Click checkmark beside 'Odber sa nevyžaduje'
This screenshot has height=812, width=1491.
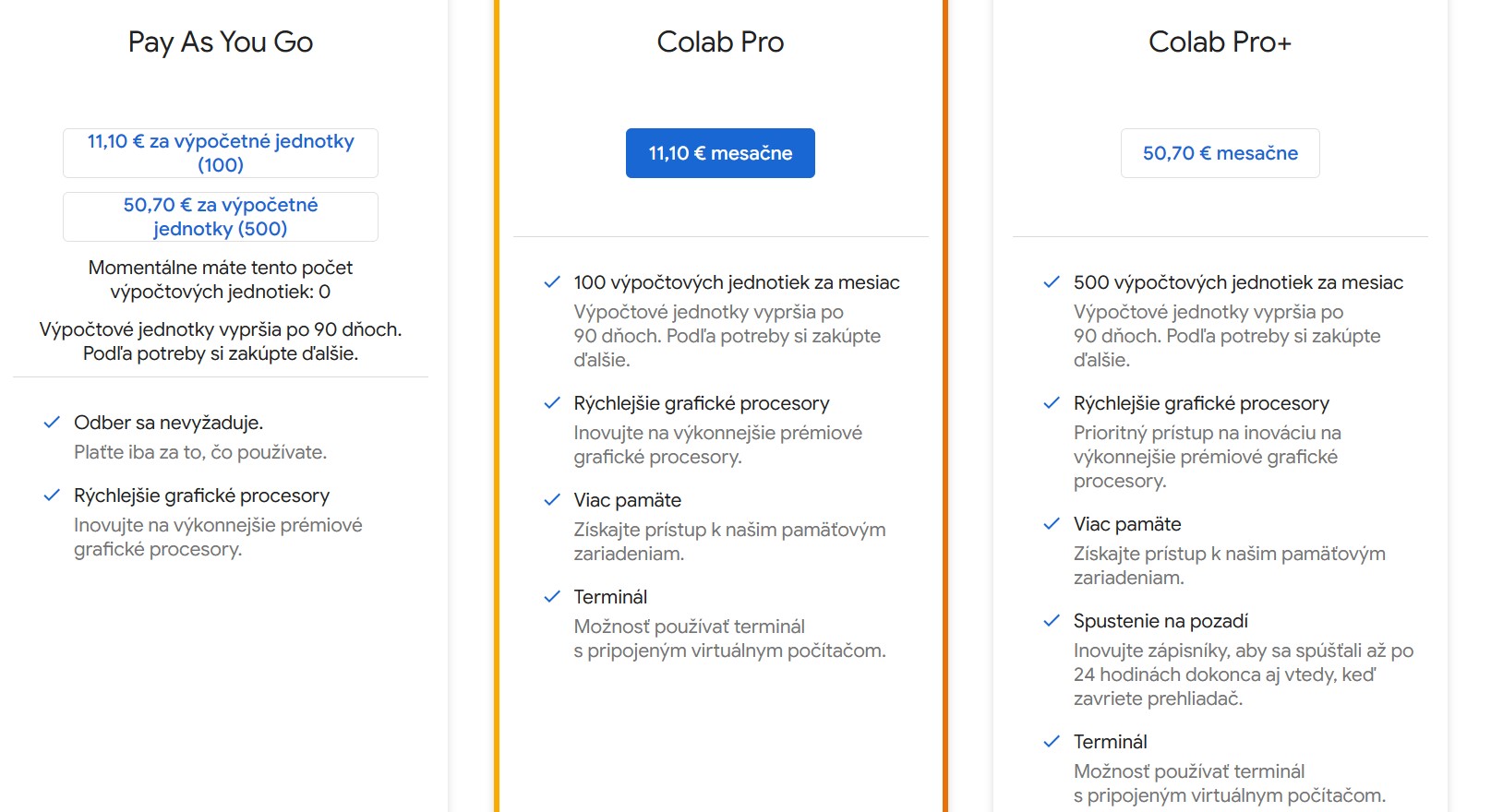click(x=52, y=423)
